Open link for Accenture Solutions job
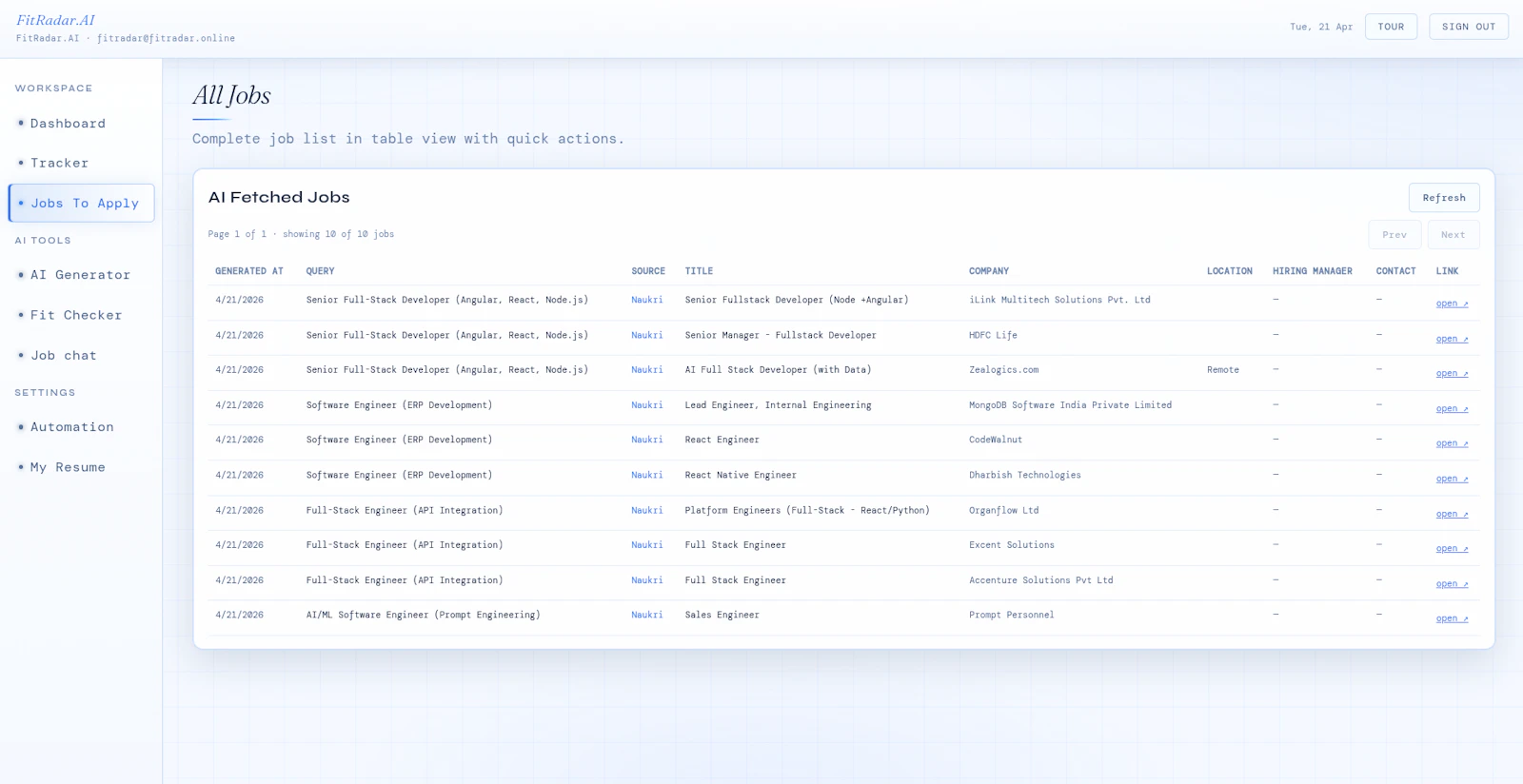The image size is (1523, 784). tap(1452, 583)
